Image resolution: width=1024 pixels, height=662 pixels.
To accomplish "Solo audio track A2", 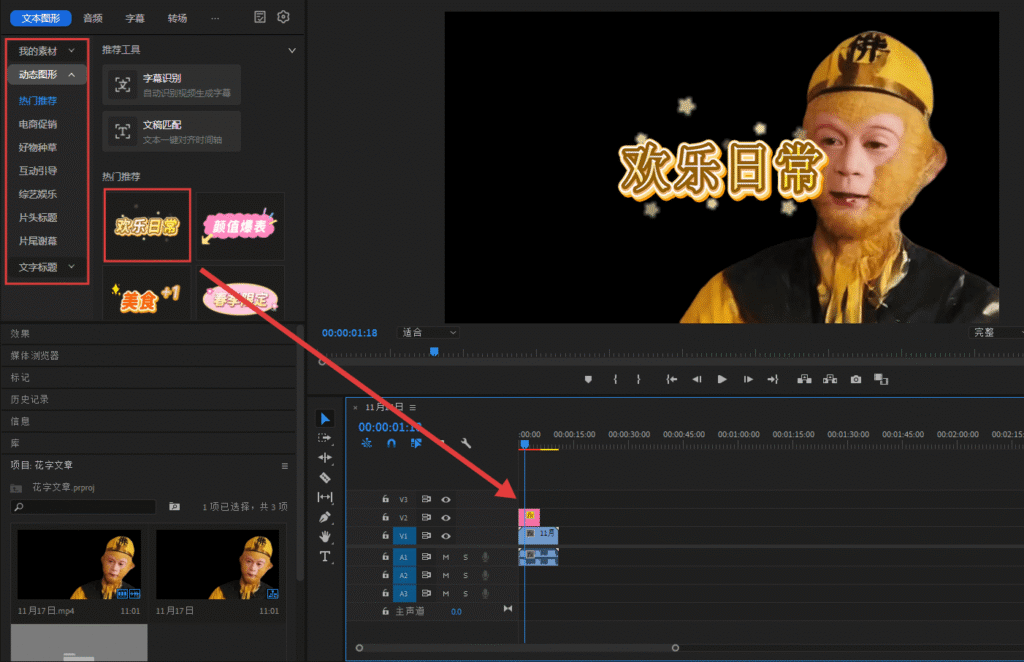I will click(x=465, y=575).
